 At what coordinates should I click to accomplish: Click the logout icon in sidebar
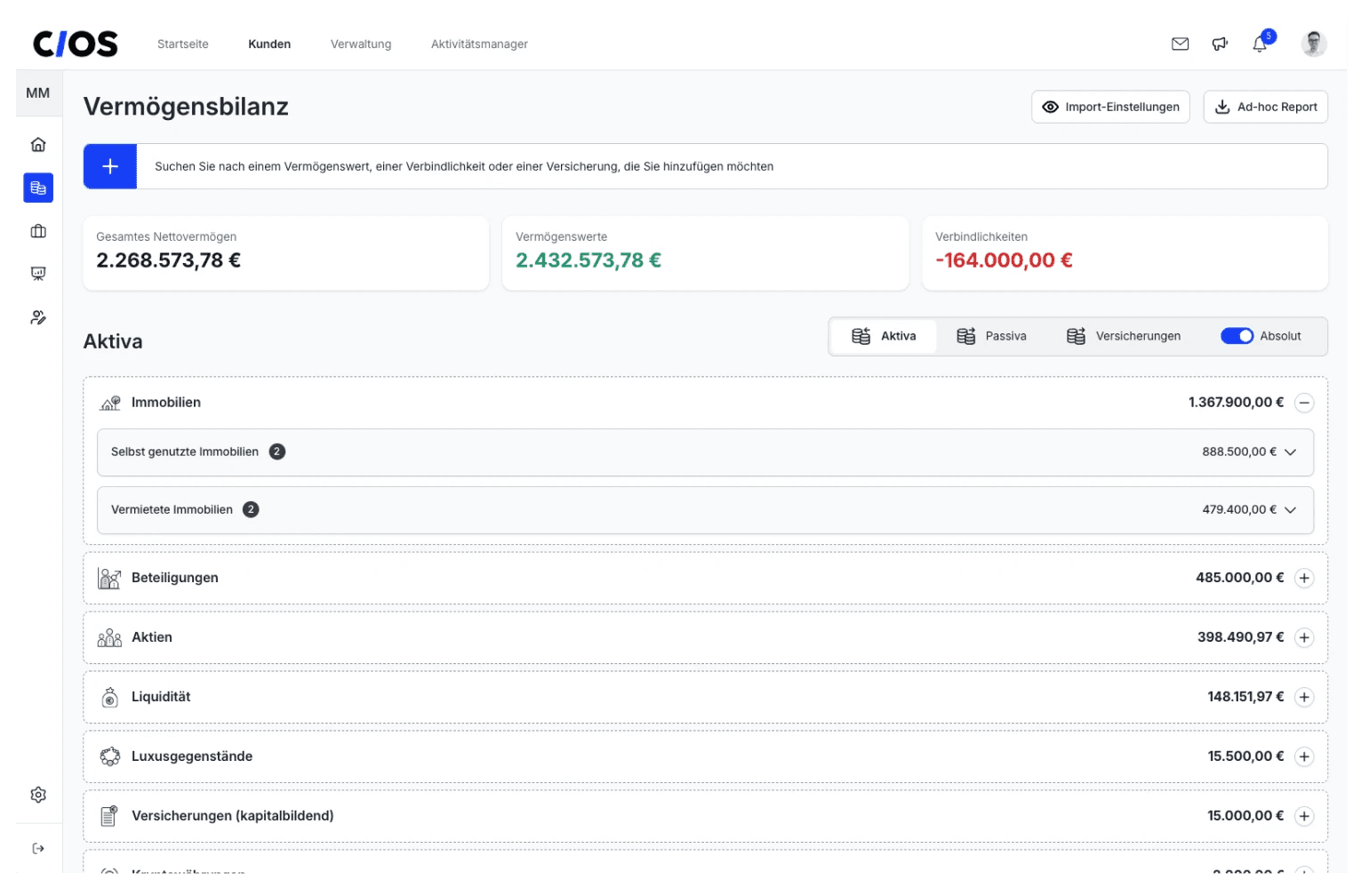38,848
